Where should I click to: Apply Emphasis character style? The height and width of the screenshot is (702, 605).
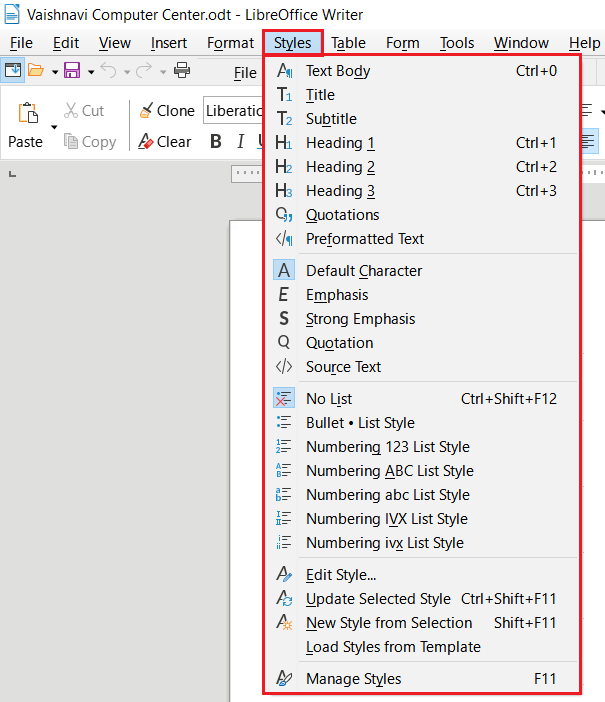tap(422, 295)
